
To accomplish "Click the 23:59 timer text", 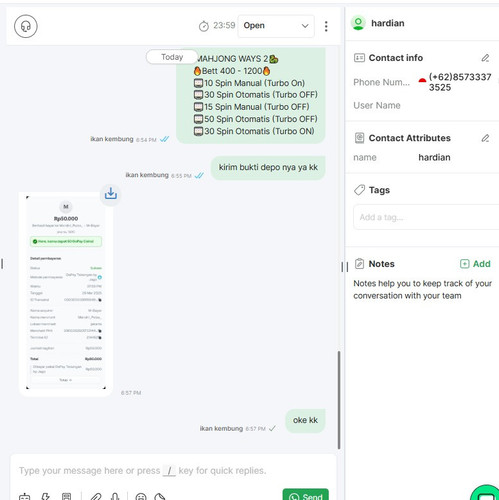I will 224,25.
